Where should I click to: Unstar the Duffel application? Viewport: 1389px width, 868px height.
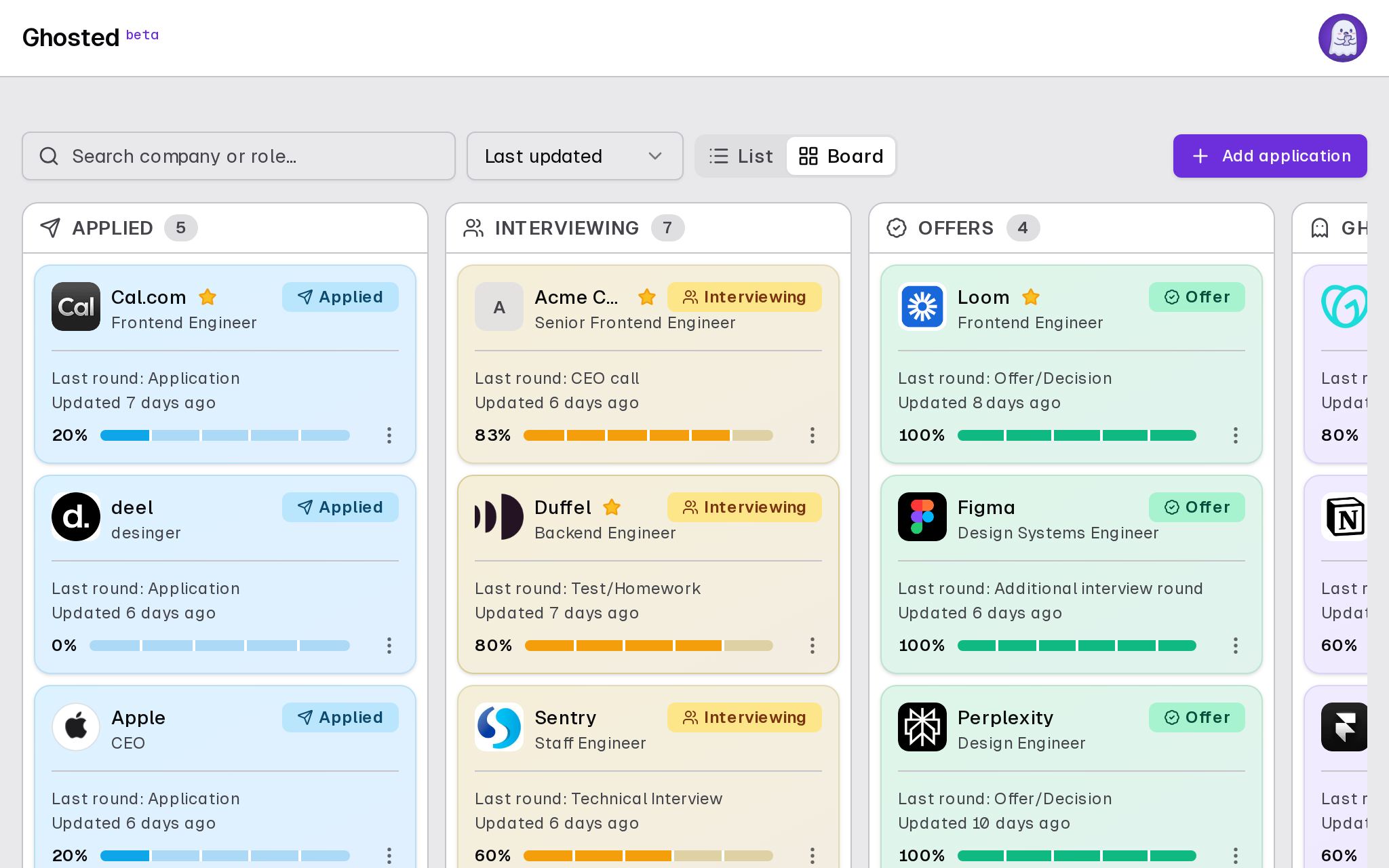click(x=612, y=507)
